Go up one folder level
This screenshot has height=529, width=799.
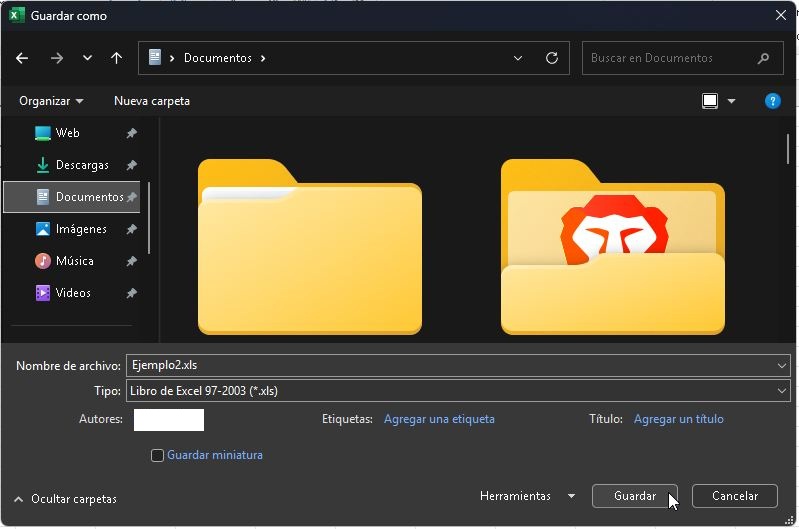116,58
